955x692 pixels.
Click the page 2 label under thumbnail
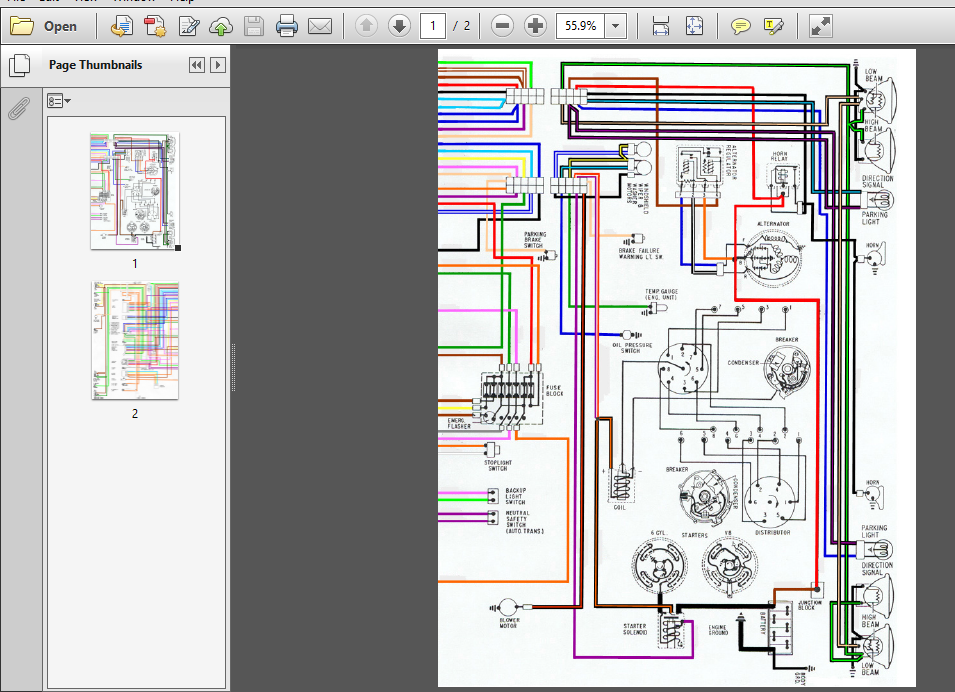135,414
